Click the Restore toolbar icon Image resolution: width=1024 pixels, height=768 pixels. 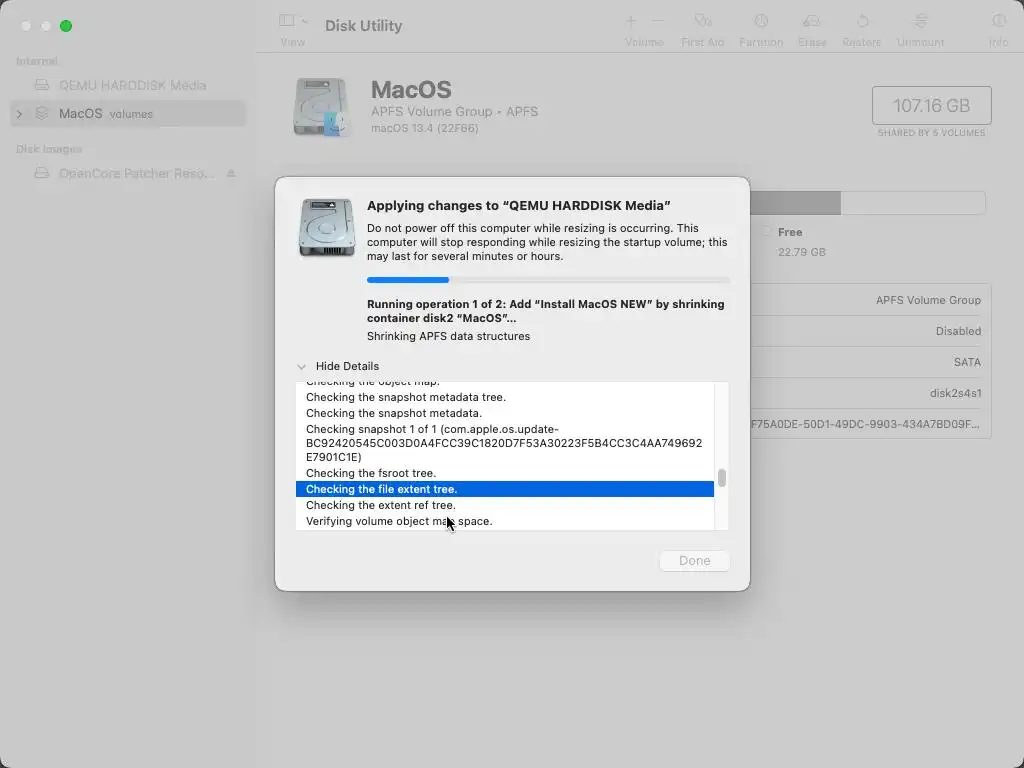tap(862, 21)
